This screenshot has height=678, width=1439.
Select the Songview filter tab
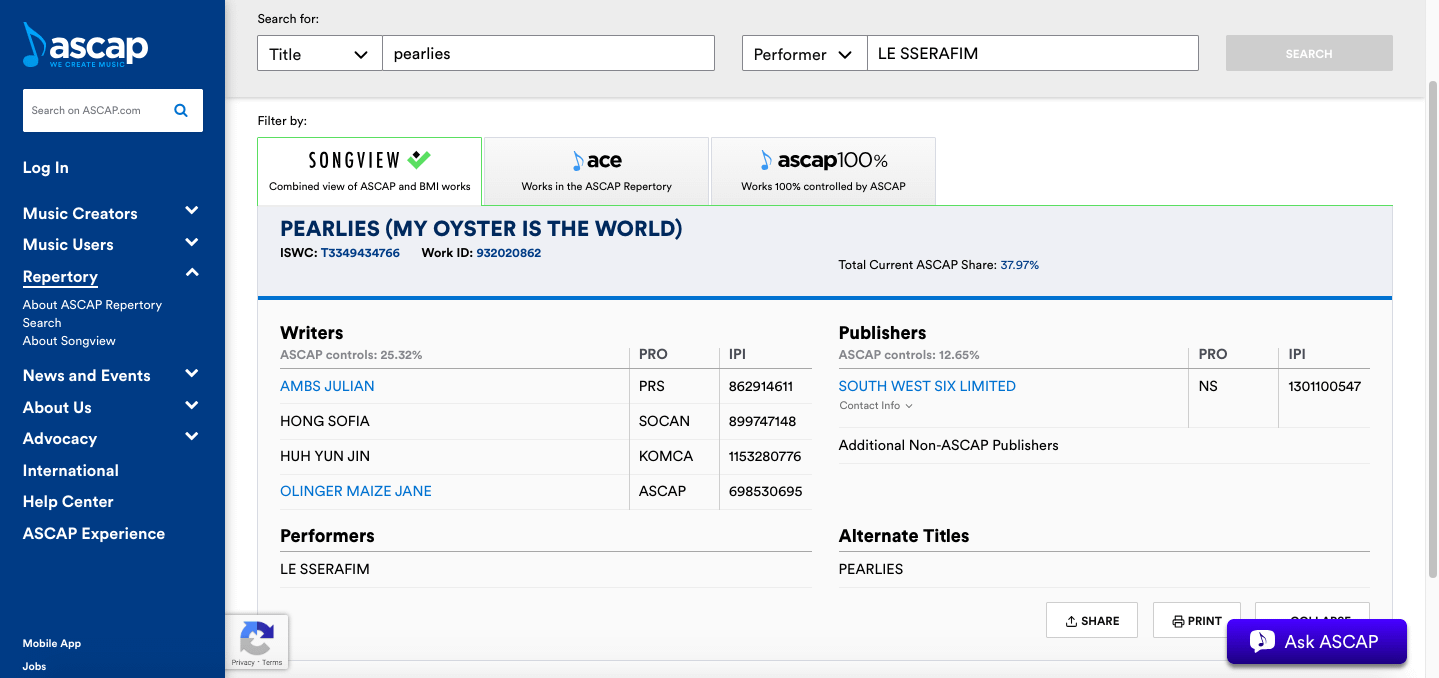pos(369,171)
